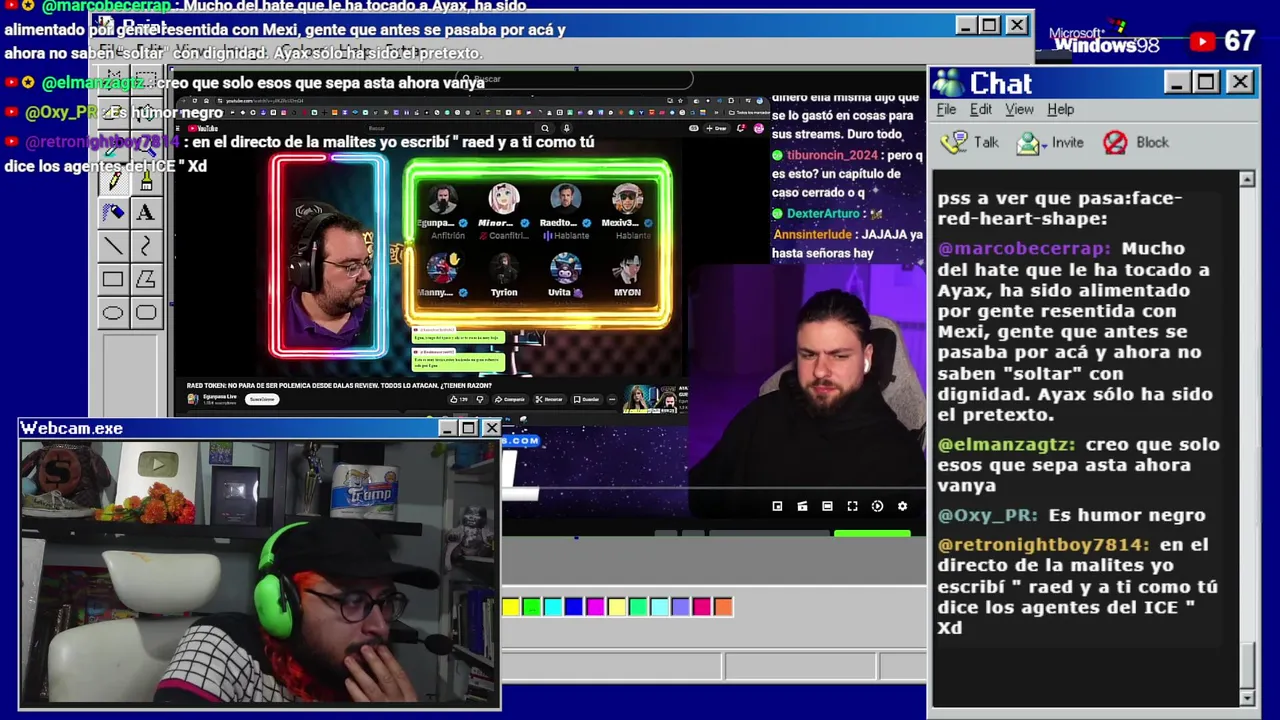Click the Mexiv3 speaker avatar
Screen dimensions: 1280x720
click(x=627, y=198)
